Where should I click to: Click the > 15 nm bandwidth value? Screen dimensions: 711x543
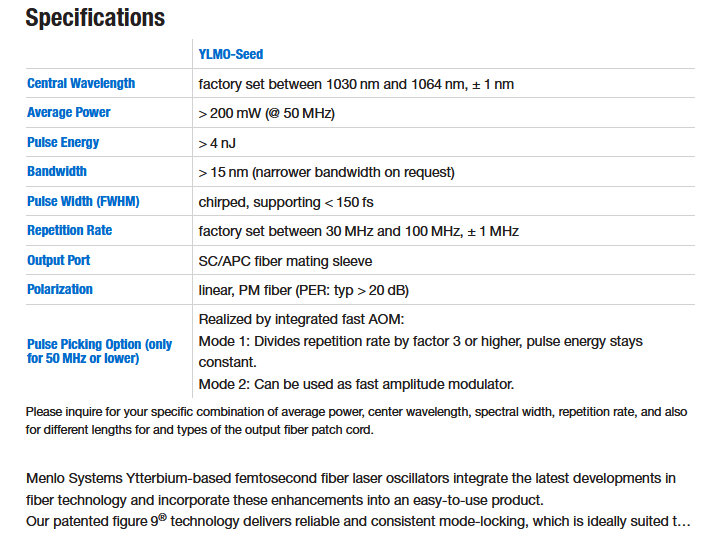[x=326, y=172]
